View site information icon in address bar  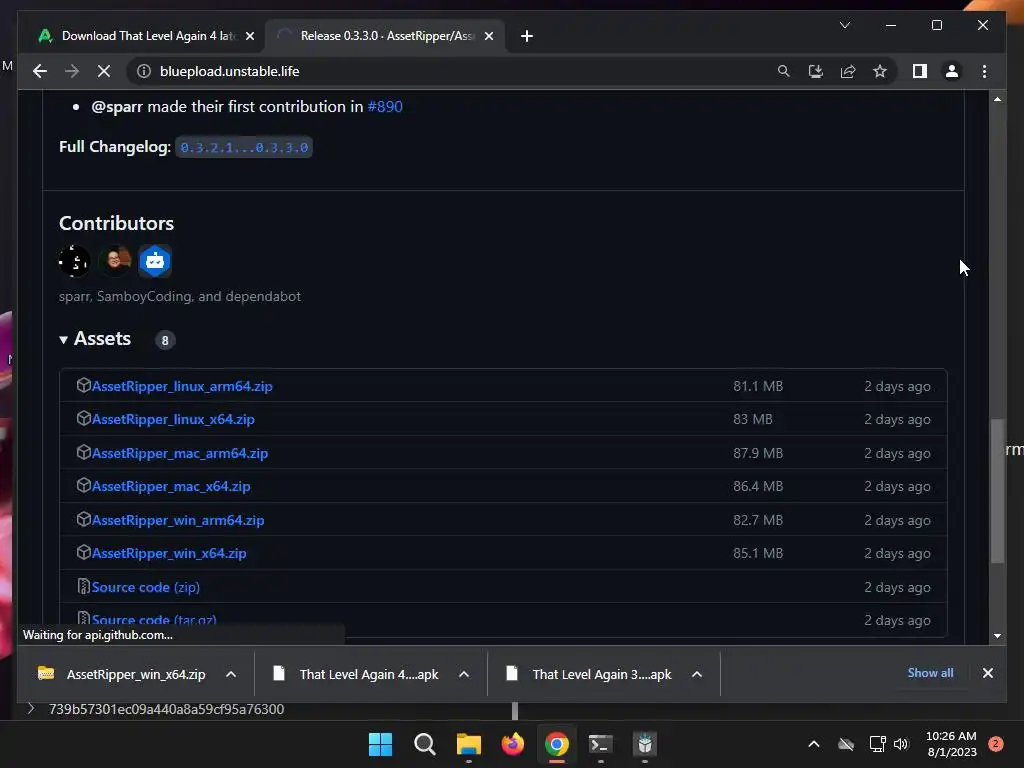click(x=144, y=71)
